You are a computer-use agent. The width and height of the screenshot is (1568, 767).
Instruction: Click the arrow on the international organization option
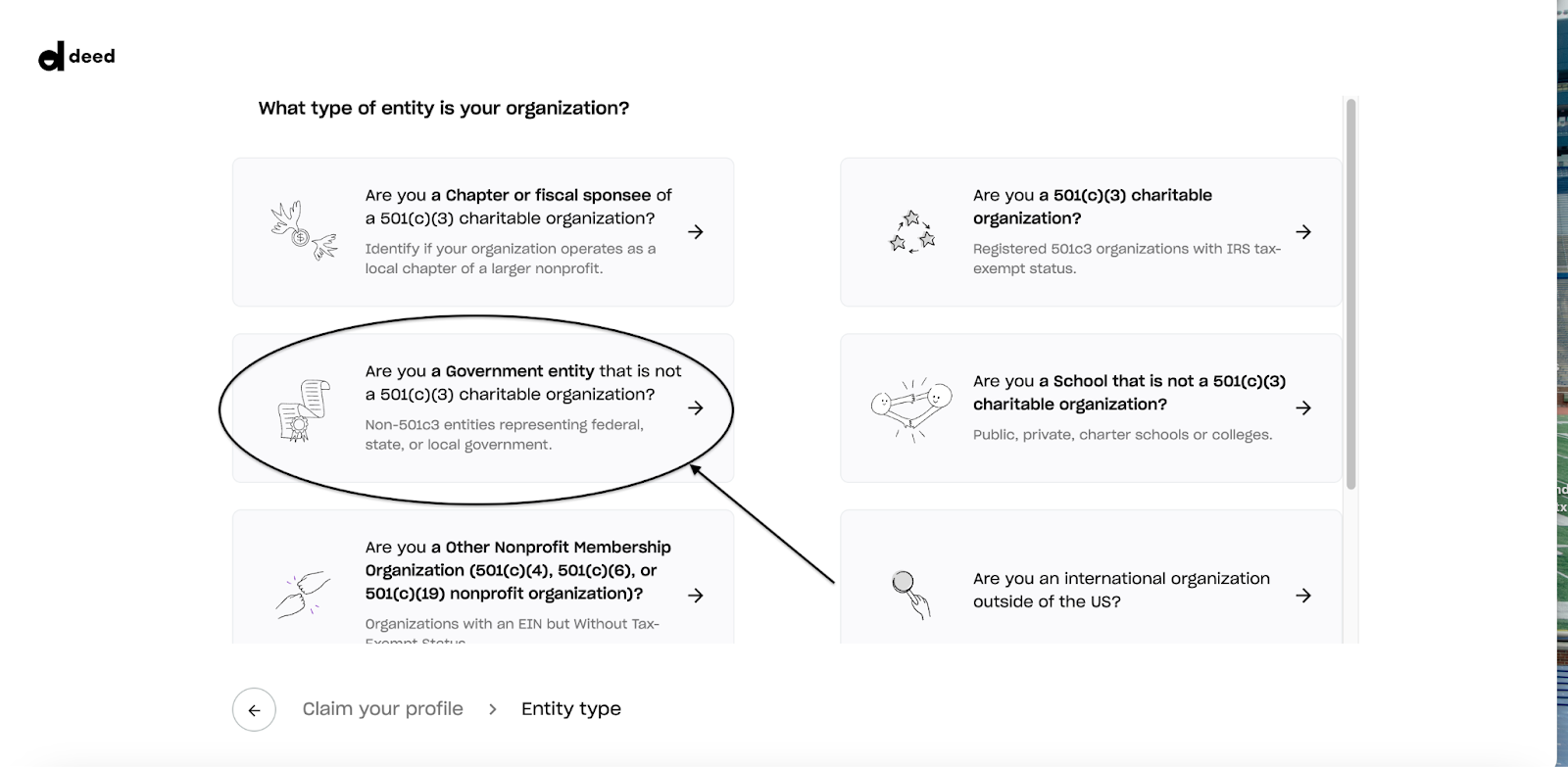click(x=1304, y=594)
